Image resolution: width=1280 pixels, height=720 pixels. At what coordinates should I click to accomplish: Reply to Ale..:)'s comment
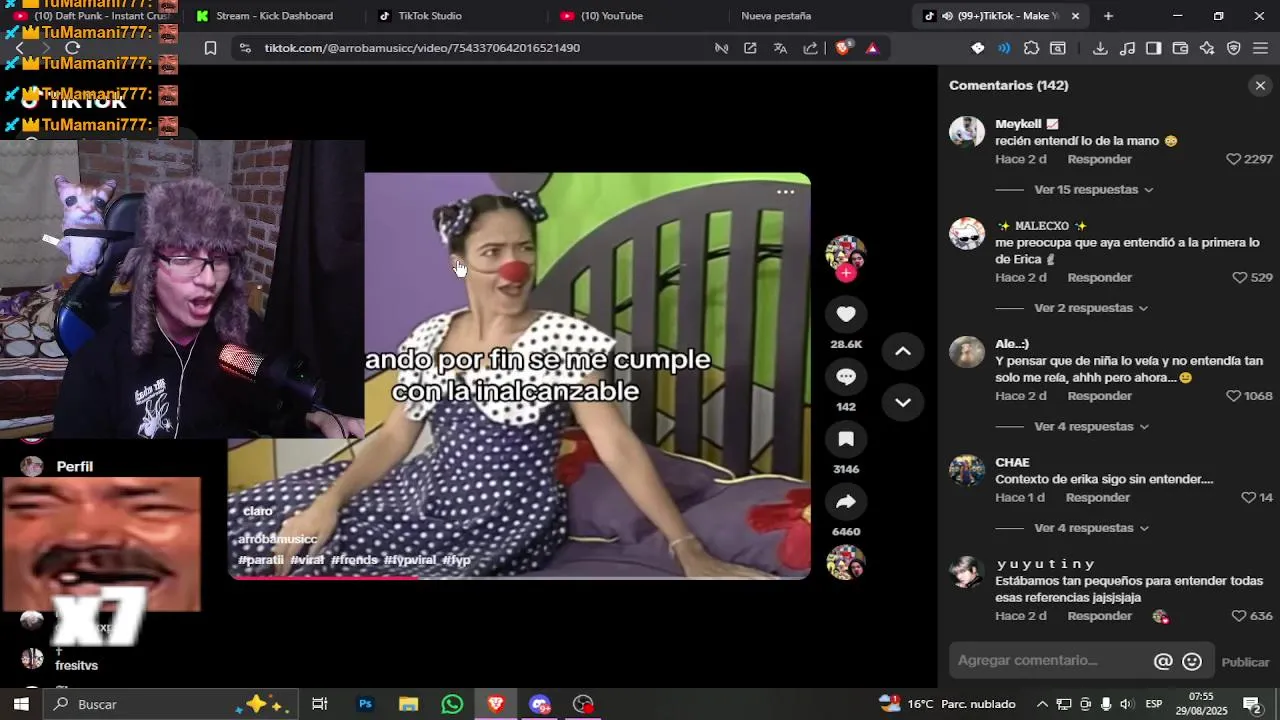tap(1099, 396)
